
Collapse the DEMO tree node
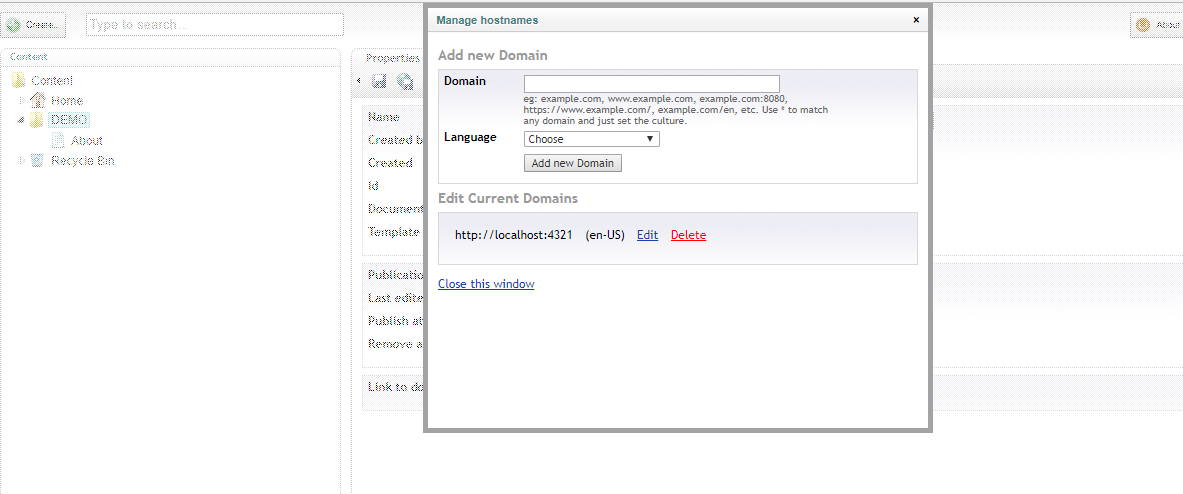[21, 120]
